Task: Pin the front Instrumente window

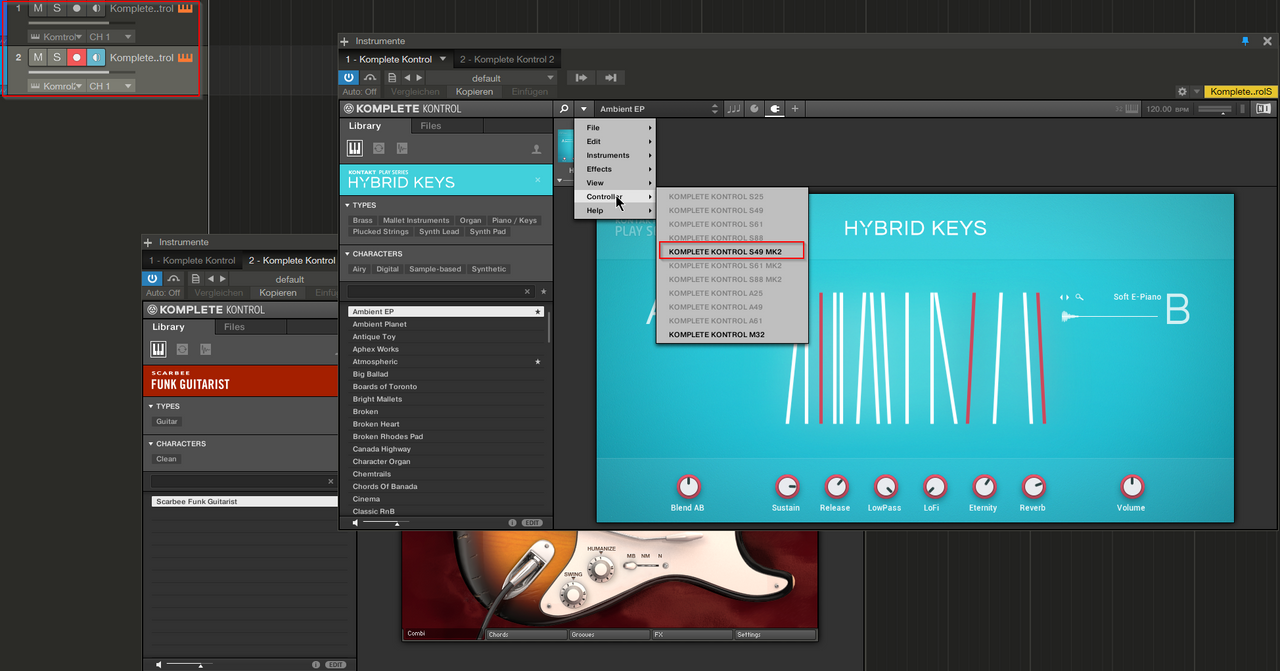Action: (x=1245, y=41)
